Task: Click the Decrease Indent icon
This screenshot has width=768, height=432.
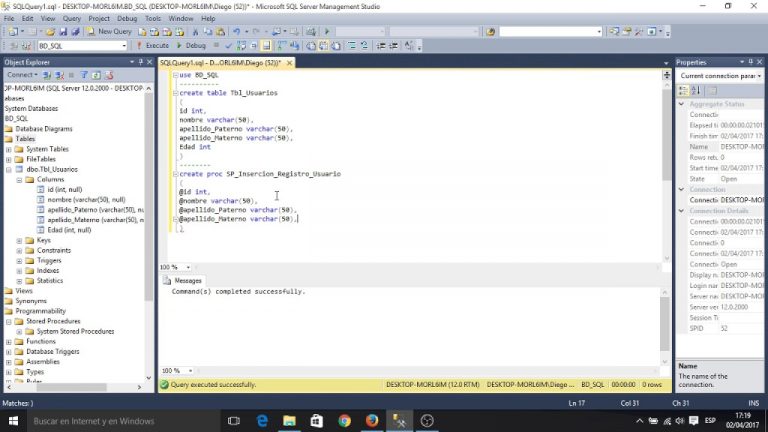Action: [x=381, y=46]
